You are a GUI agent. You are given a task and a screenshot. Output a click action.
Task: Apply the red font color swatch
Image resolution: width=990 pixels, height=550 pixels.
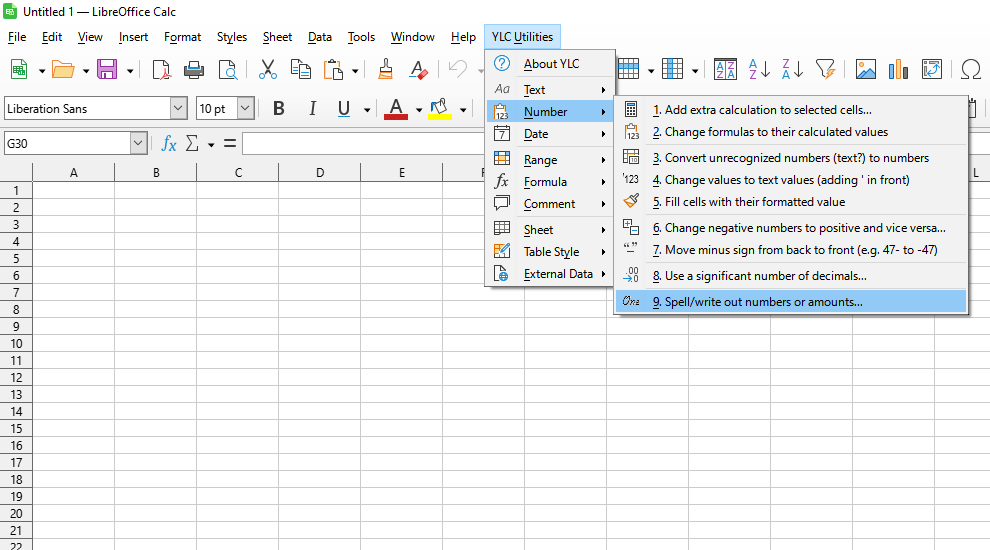tap(396, 109)
